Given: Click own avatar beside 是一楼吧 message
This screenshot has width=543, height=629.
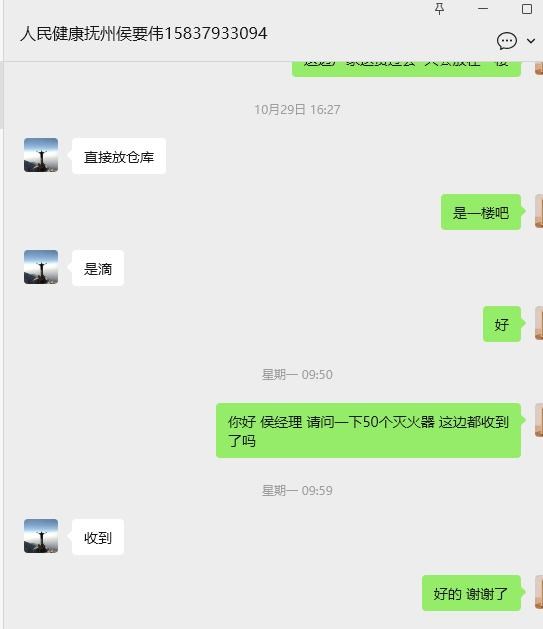Looking at the screenshot, I should 539,211.
